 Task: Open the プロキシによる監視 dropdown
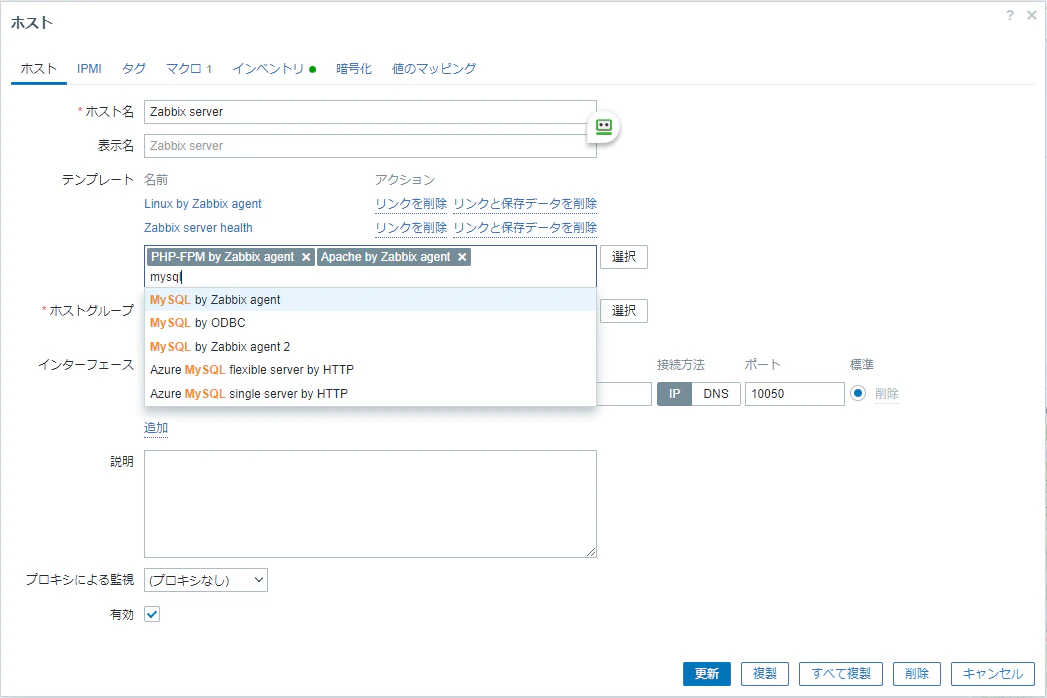(x=206, y=580)
